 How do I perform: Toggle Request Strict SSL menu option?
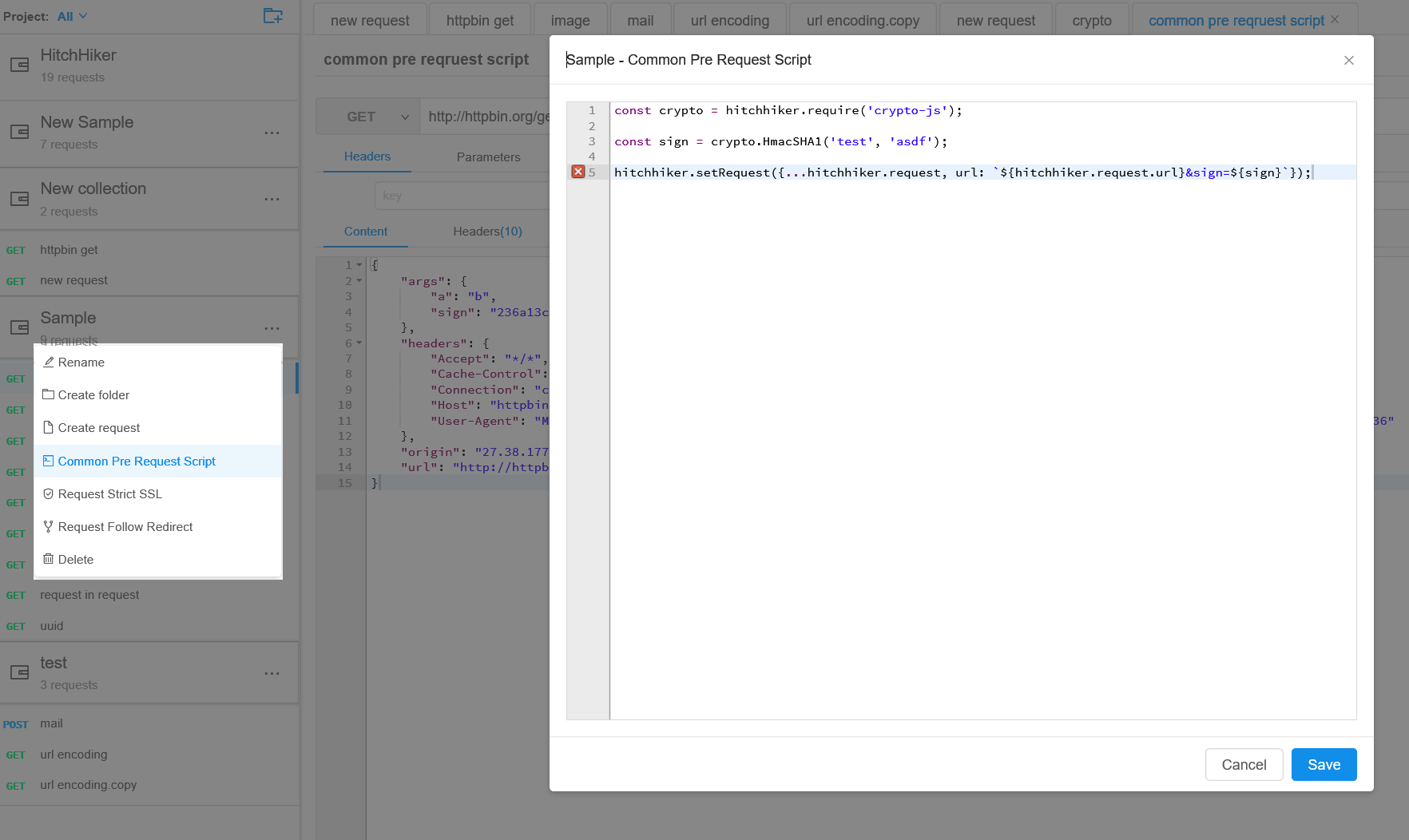[x=157, y=494]
